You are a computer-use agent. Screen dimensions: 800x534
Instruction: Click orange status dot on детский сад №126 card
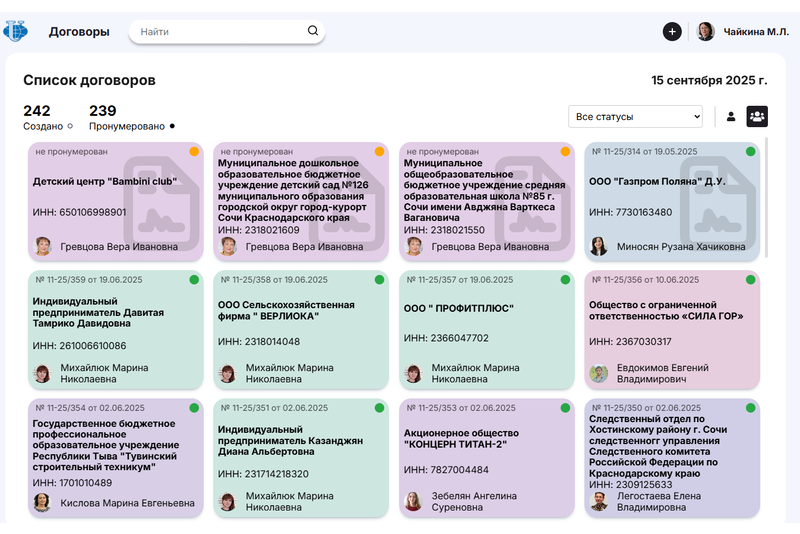tap(379, 151)
